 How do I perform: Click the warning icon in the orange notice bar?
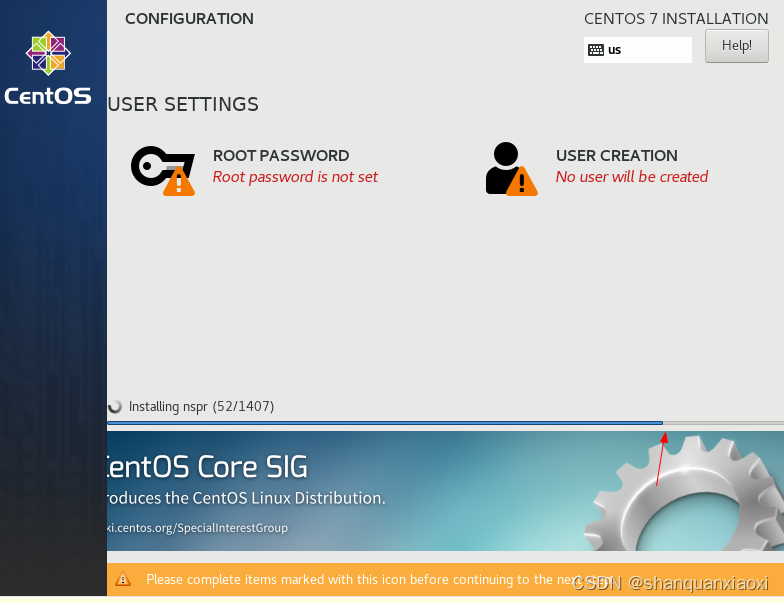[x=122, y=579]
